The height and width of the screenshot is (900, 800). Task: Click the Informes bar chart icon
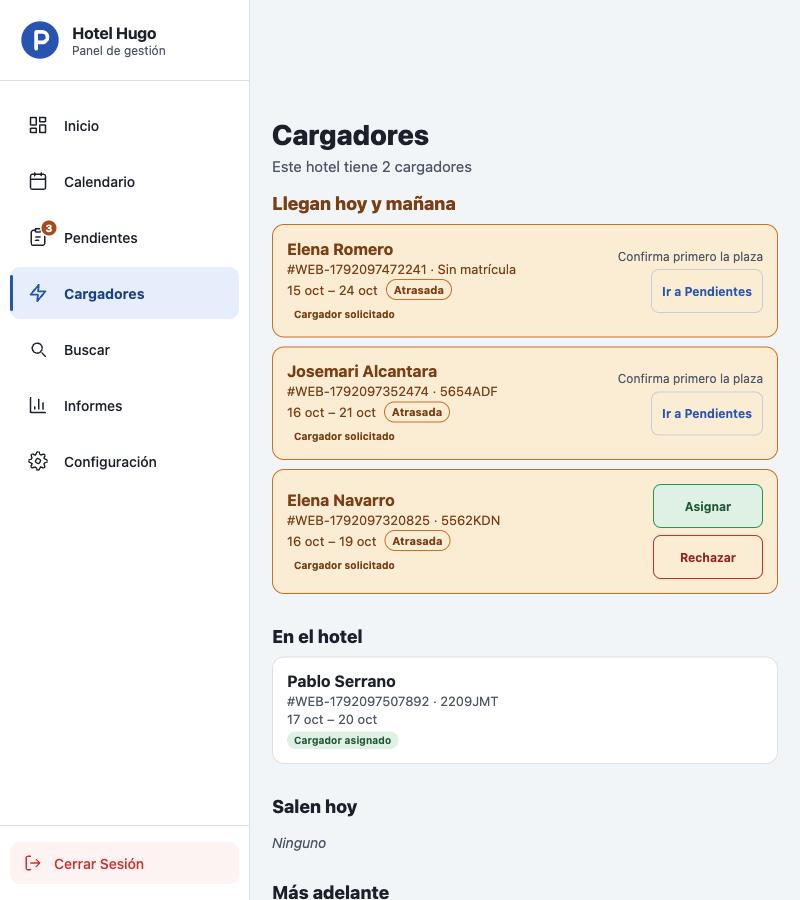pos(38,405)
